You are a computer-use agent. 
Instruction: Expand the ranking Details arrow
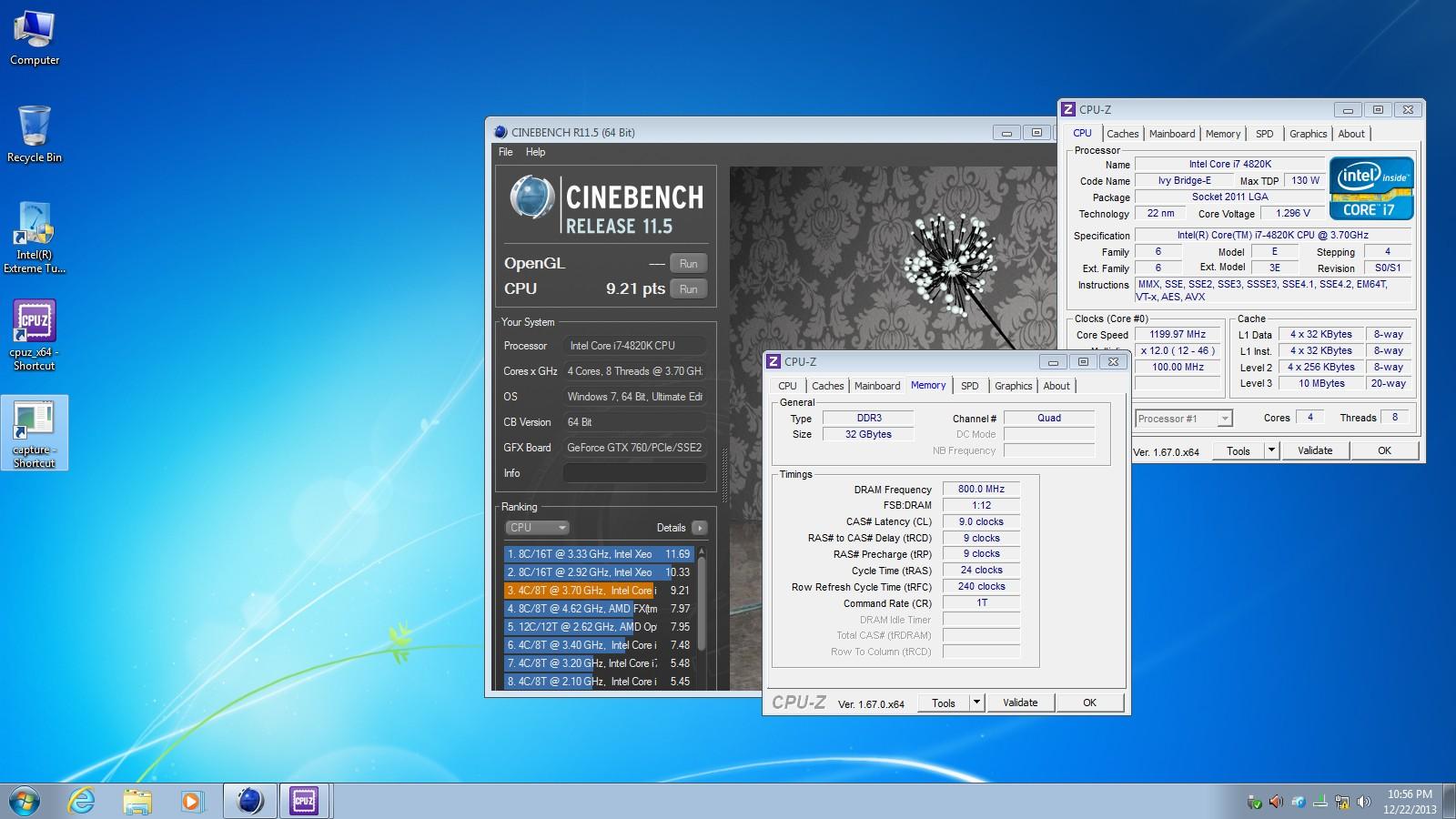click(x=699, y=528)
